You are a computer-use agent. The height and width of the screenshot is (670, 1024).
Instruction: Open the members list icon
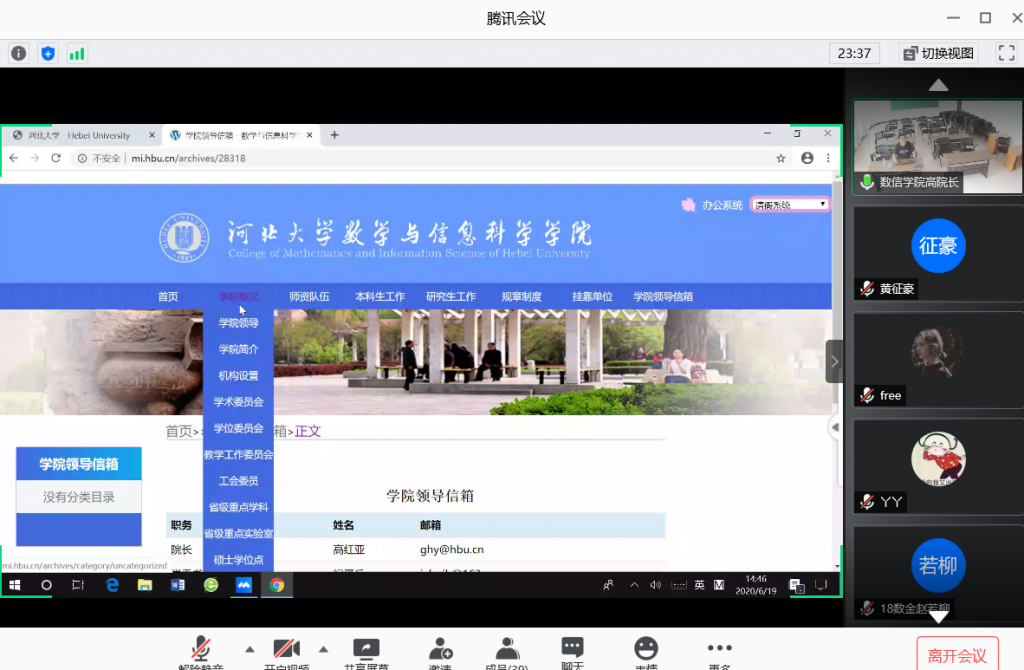pyautogui.click(x=507, y=648)
